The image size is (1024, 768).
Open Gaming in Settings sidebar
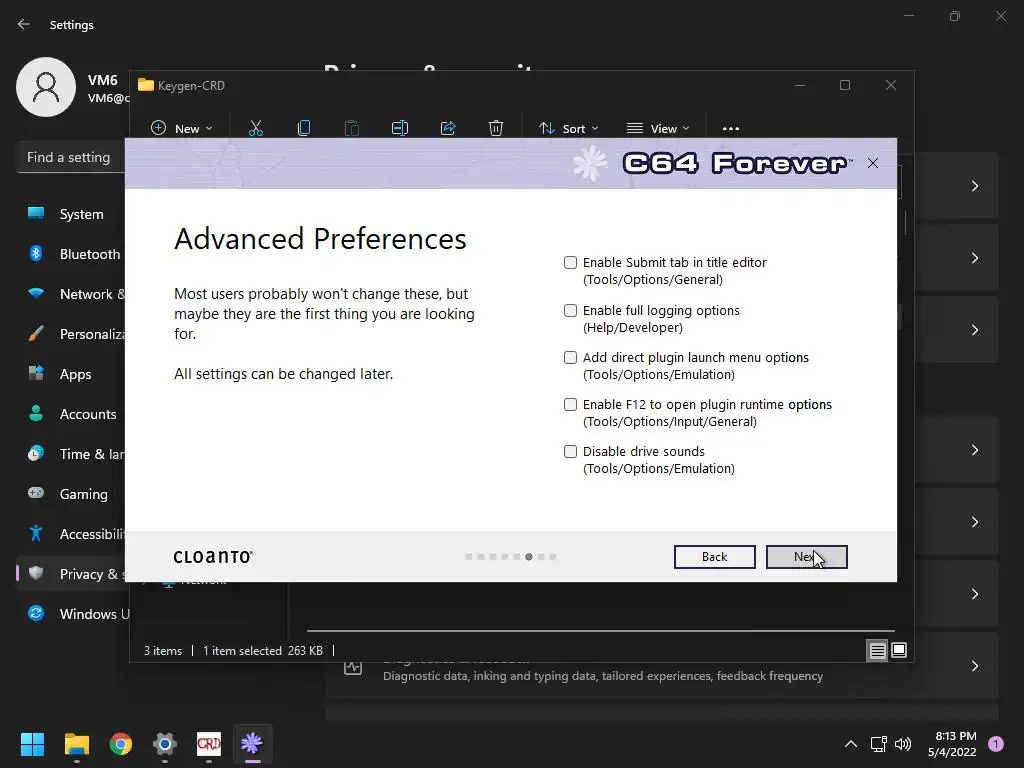pos(72,494)
